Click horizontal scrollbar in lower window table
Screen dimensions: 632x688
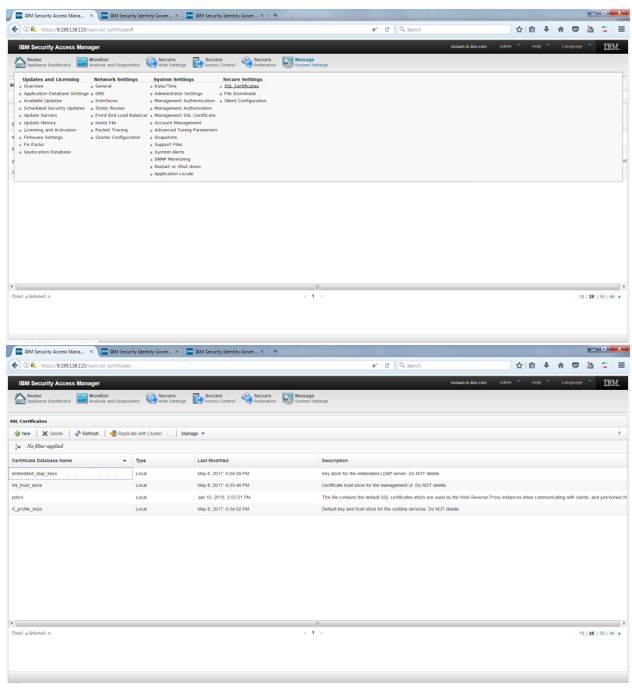pyautogui.click(x=317, y=624)
